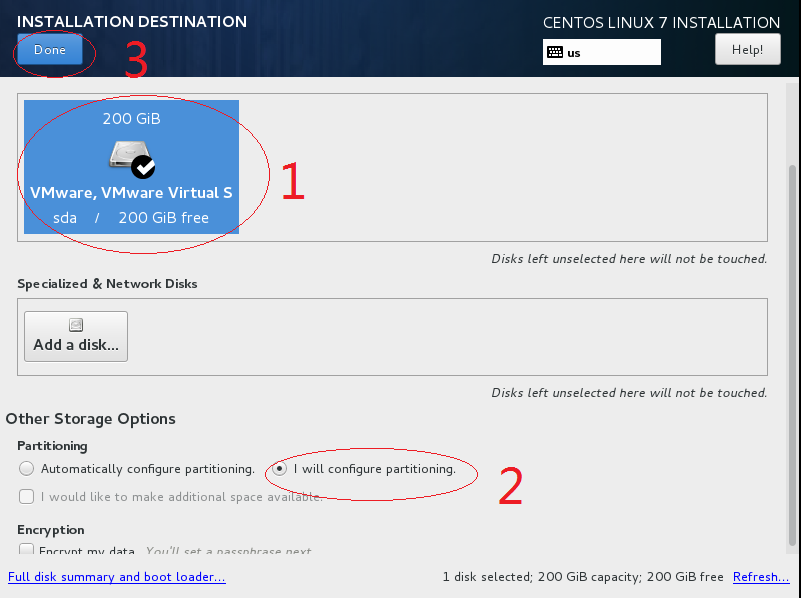Image resolution: width=801 pixels, height=598 pixels.
Task: Click the keyboard icon beside us
Action: pyautogui.click(x=555, y=52)
